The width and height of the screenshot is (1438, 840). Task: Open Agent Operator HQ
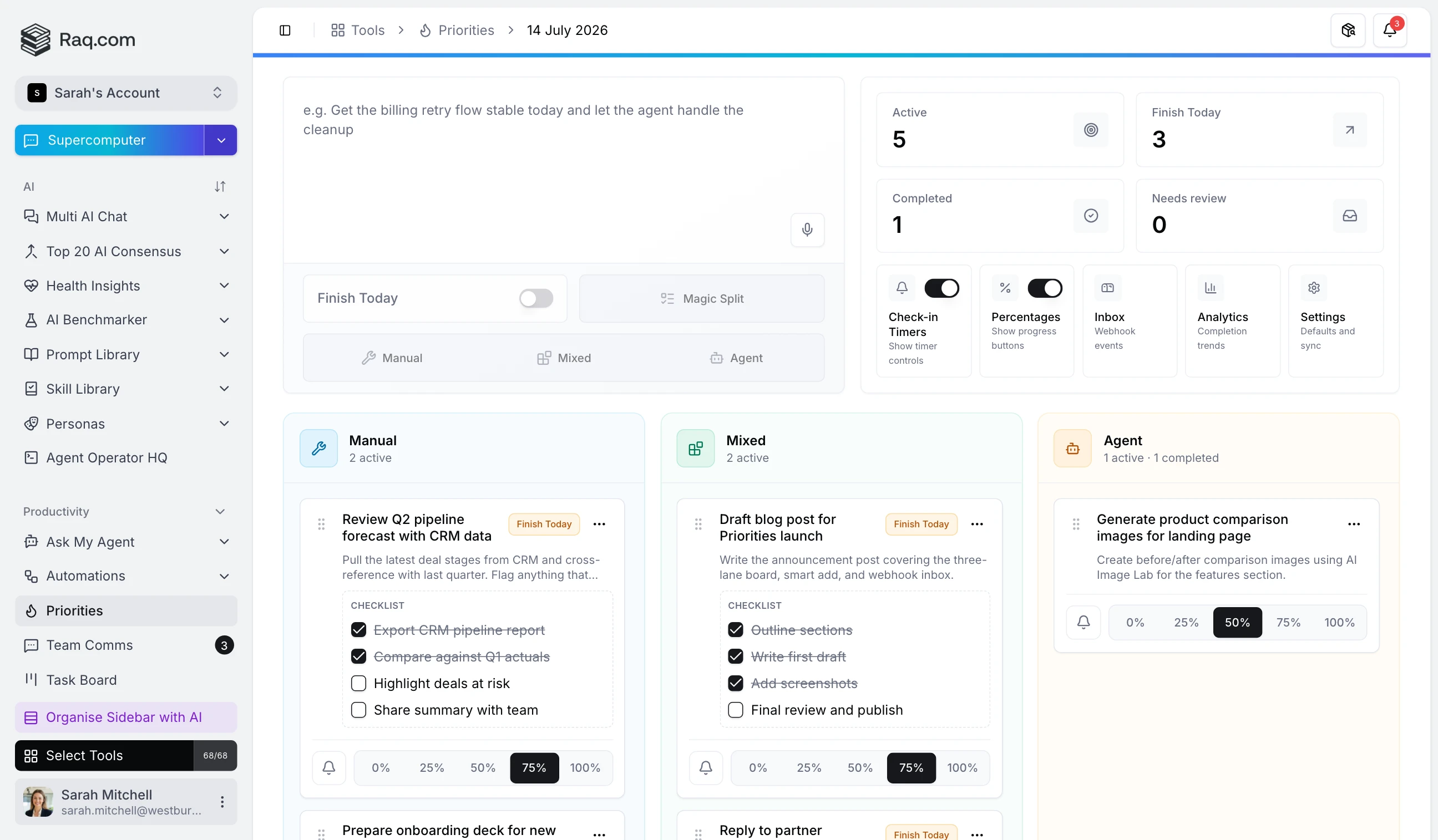tap(125, 458)
